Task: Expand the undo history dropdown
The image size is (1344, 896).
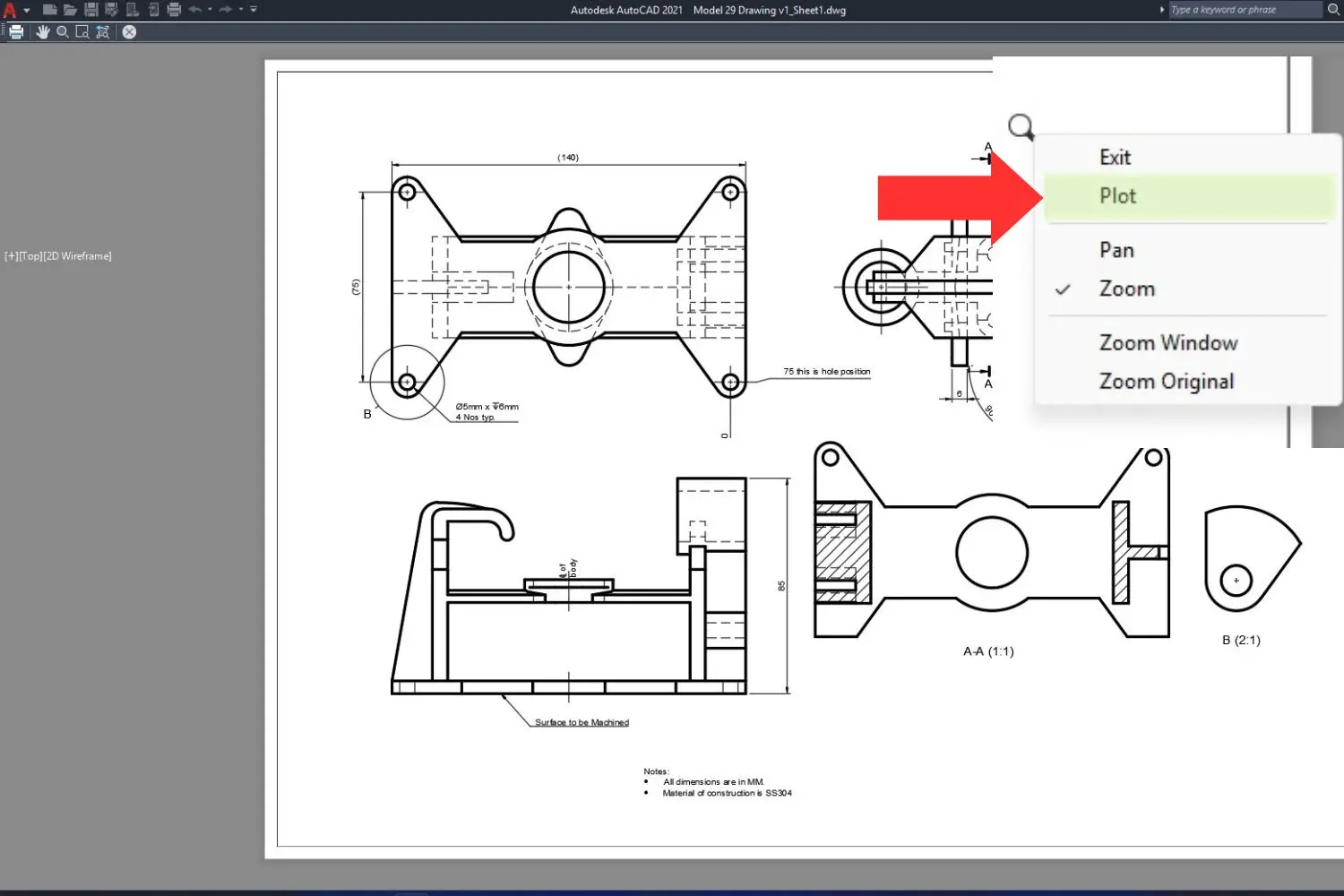Action: point(210,10)
